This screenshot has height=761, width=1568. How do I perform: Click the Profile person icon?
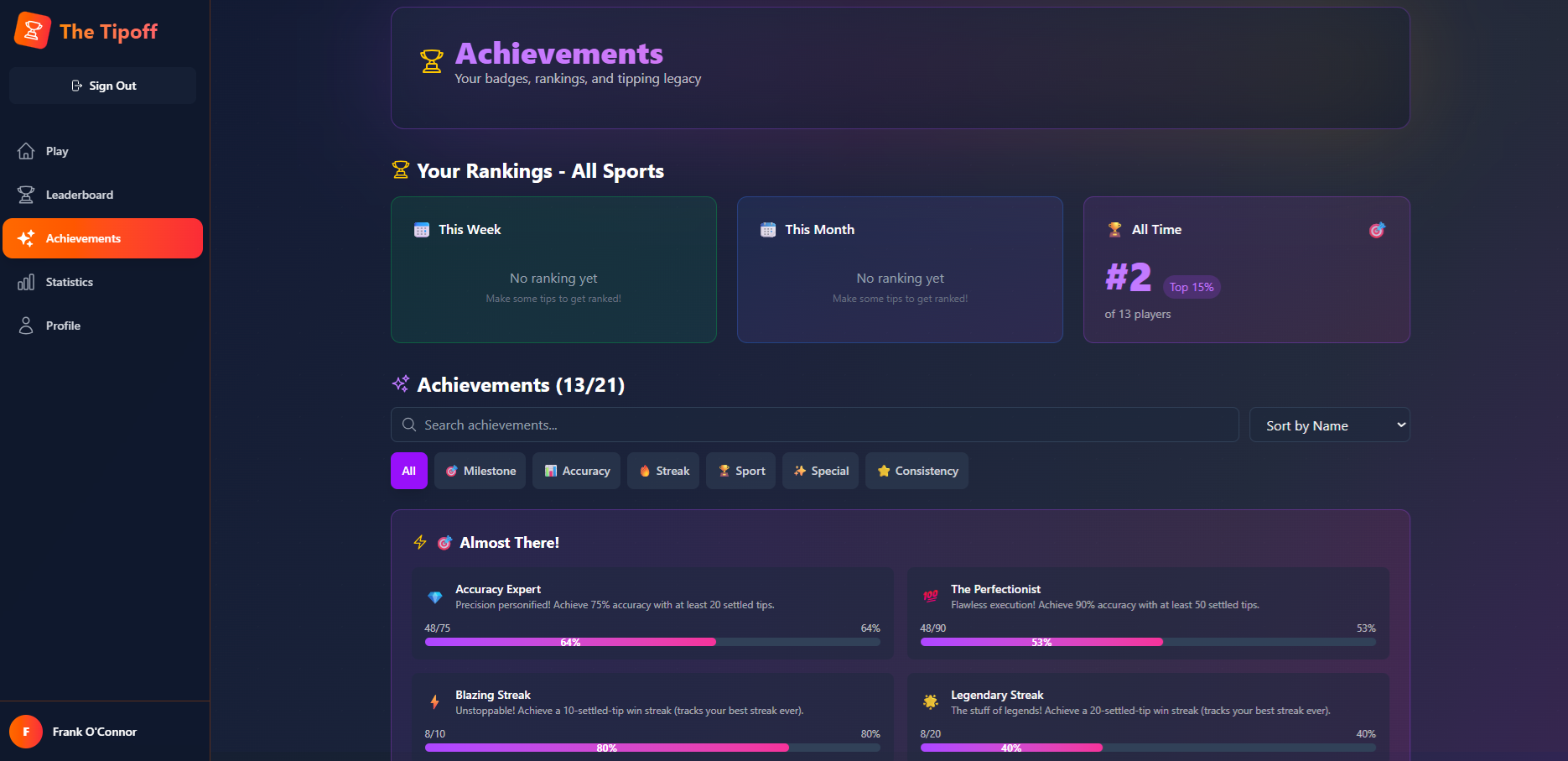(x=26, y=326)
